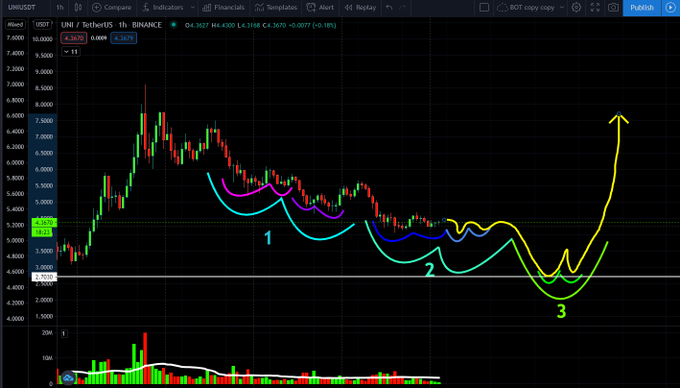Redo the last chart action
This screenshot has width=680, height=388.
[x=402, y=7]
